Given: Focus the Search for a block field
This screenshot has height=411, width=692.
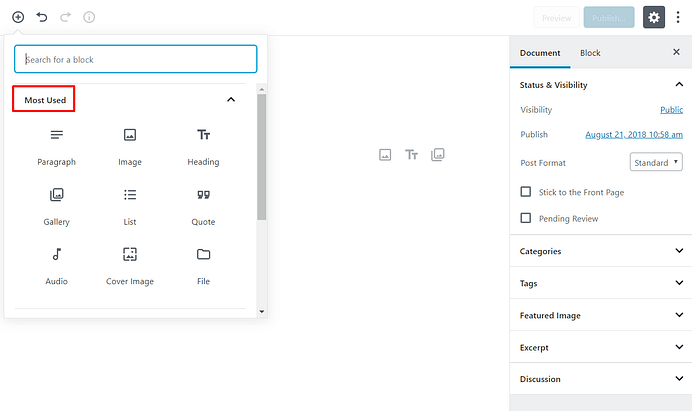Looking at the screenshot, I should click(135, 59).
